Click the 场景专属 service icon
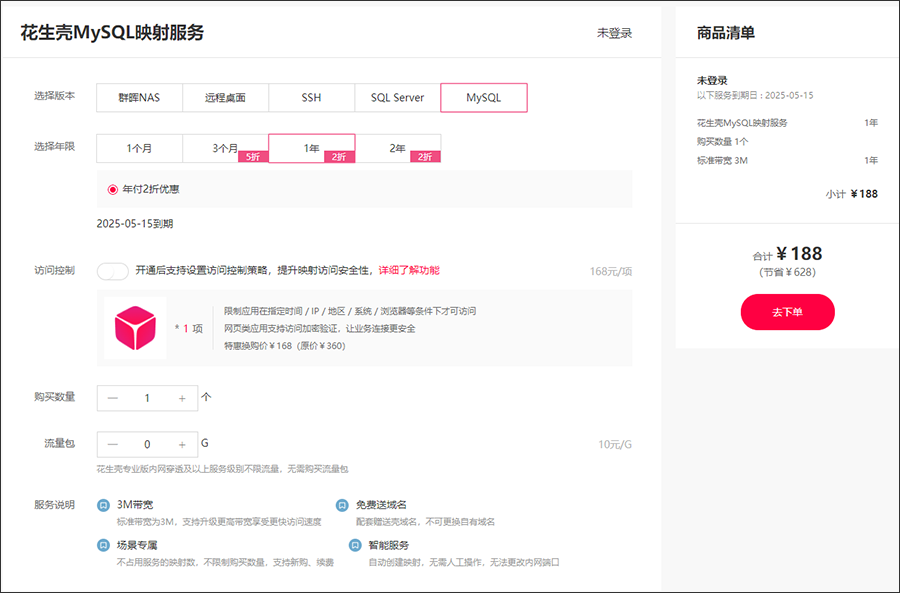This screenshot has width=900, height=593. [x=103, y=545]
